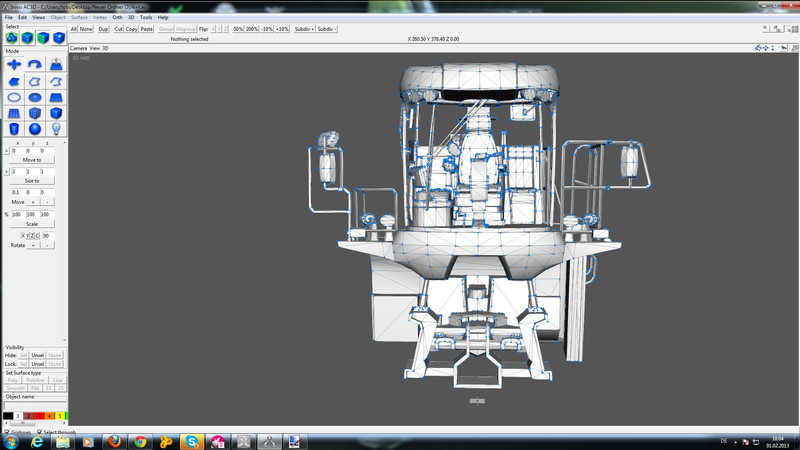Open the Views menu
Screen dimensions: 800x450
click(39, 17)
